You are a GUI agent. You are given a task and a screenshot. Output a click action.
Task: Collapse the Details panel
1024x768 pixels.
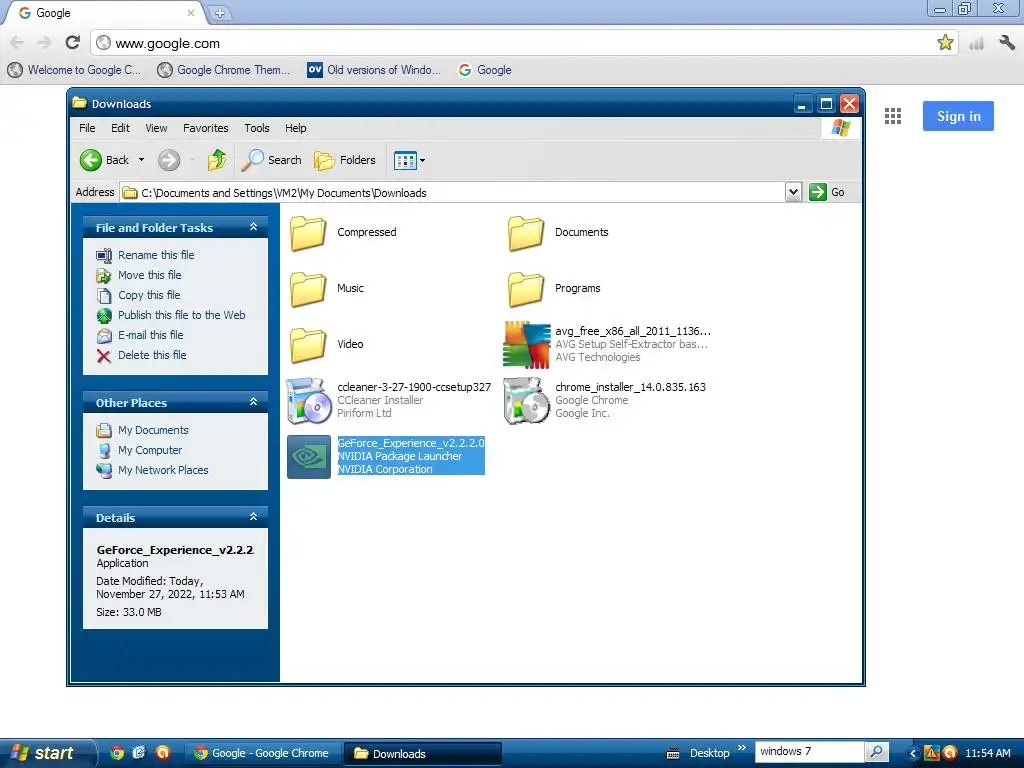[253, 517]
